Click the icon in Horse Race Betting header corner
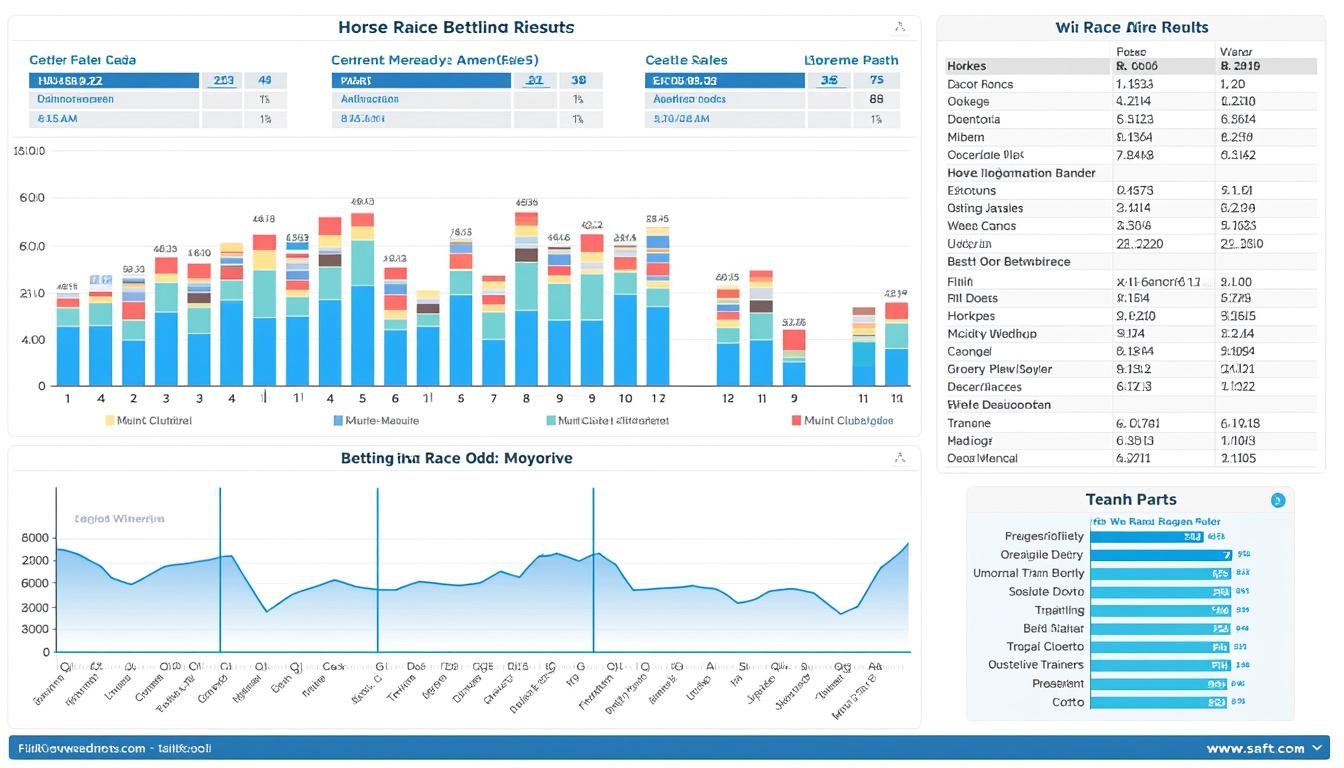The height and width of the screenshot is (768, 1344). [x=899, y=28]
